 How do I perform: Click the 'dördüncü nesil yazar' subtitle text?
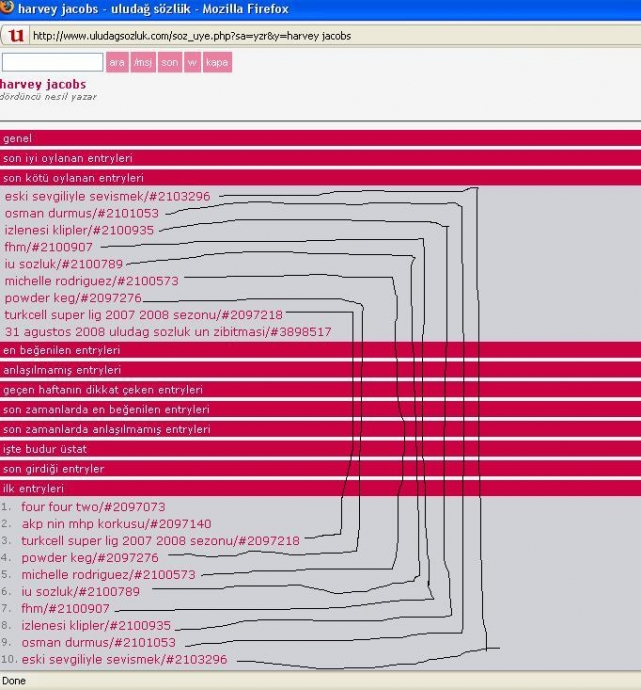[48, 97]
